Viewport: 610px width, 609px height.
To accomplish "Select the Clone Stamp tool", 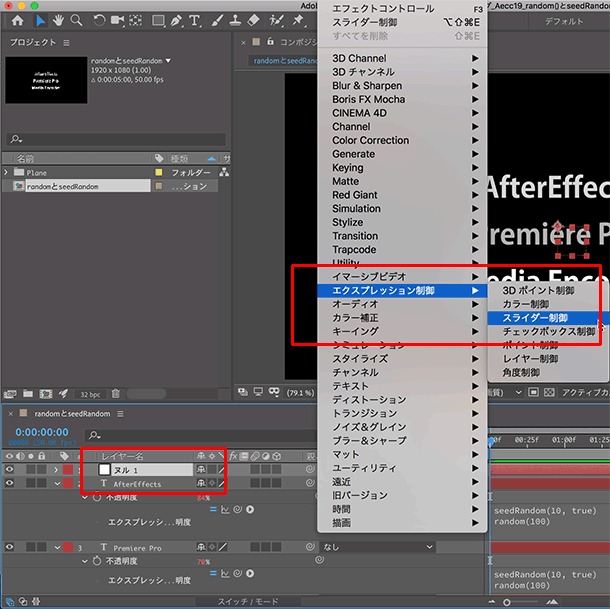I will (235, 20).
